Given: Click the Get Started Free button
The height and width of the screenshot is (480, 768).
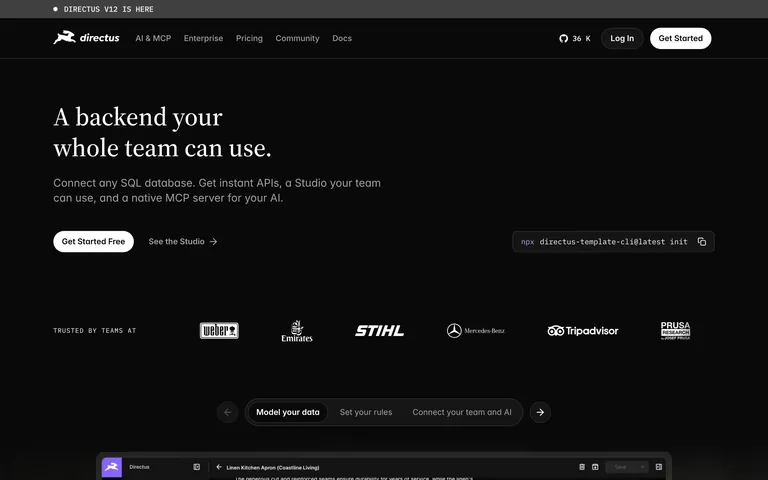Looking at the screenshot, I should click(93, 241).
